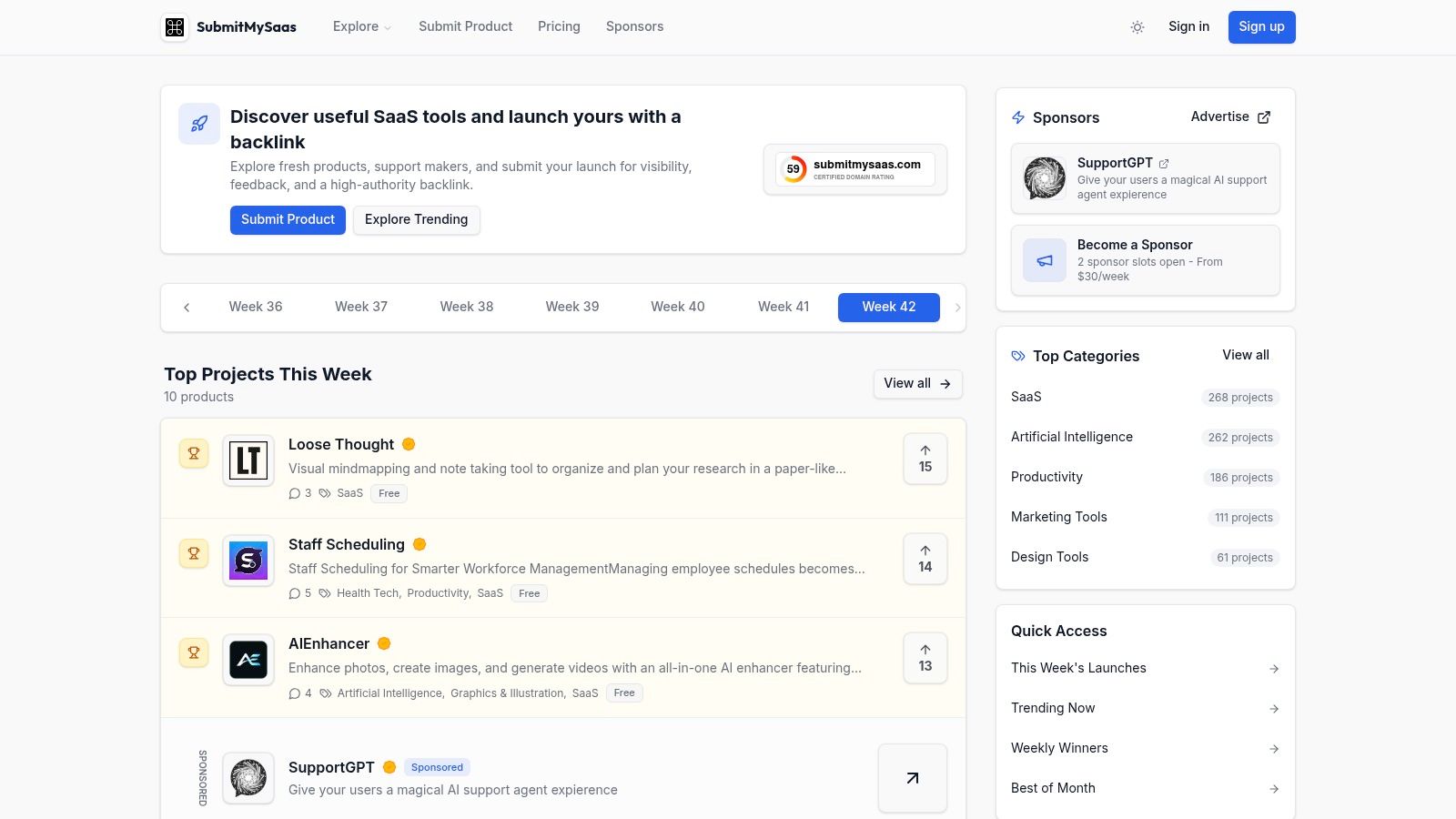The width and height of the screenshot is (1456, 819).
Task: Click the Health Tech tag on Staff Scheduling
Action: tap(368, 593)
